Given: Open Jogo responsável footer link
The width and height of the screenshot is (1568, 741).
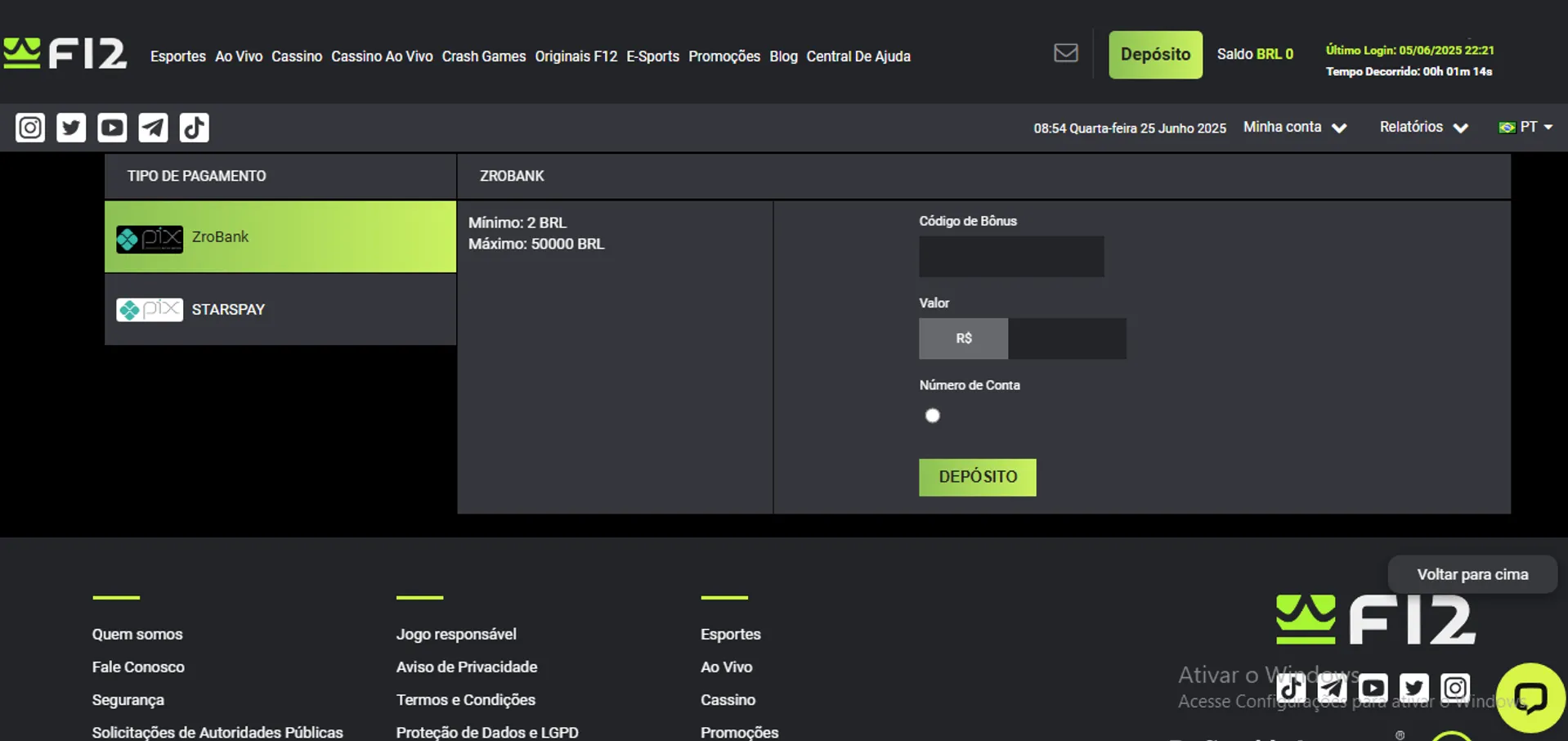Looking at the screenshot, I should point(456,635).
